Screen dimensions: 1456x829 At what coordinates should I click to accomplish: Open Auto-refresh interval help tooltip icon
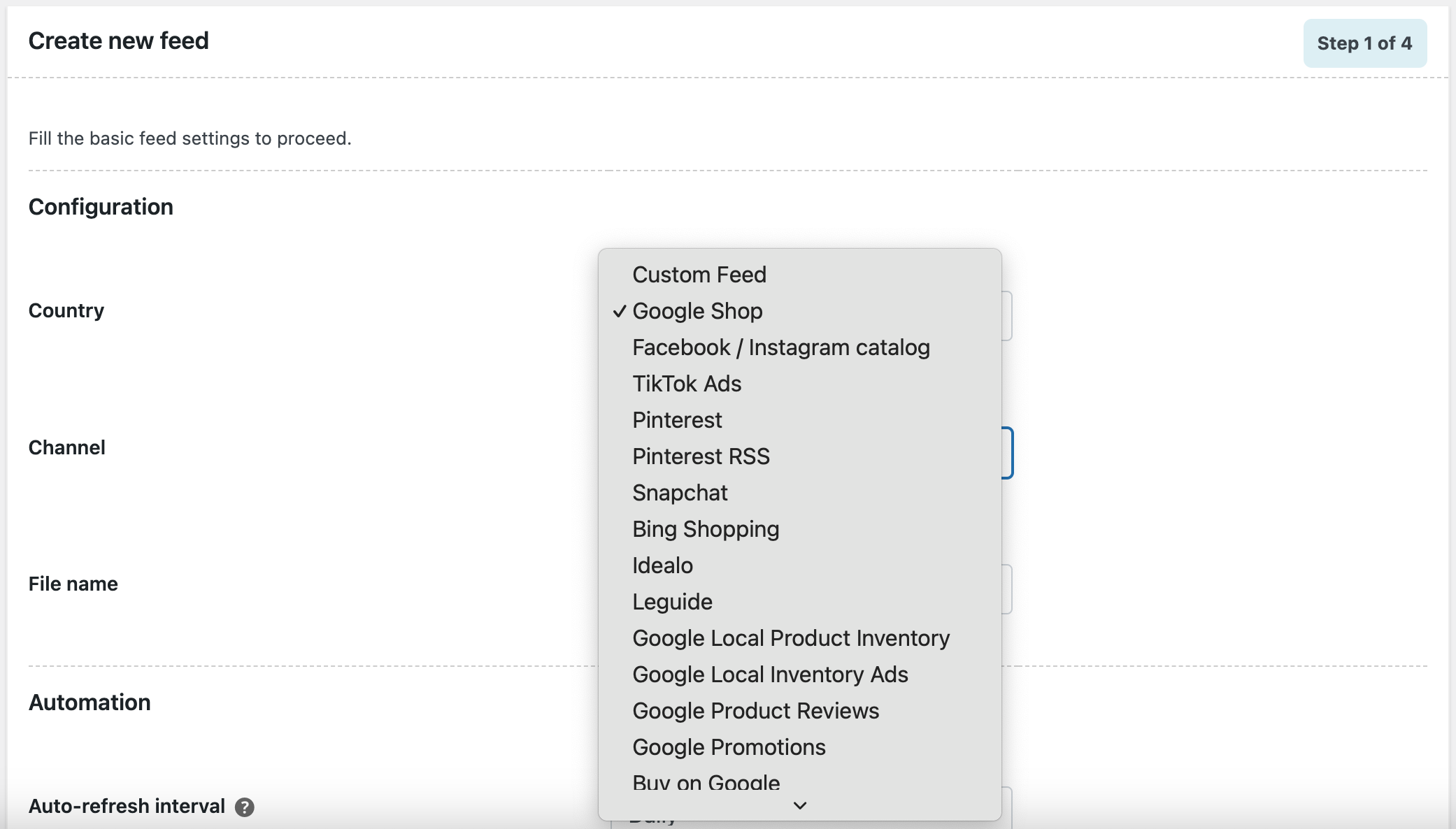coord(244,807)
